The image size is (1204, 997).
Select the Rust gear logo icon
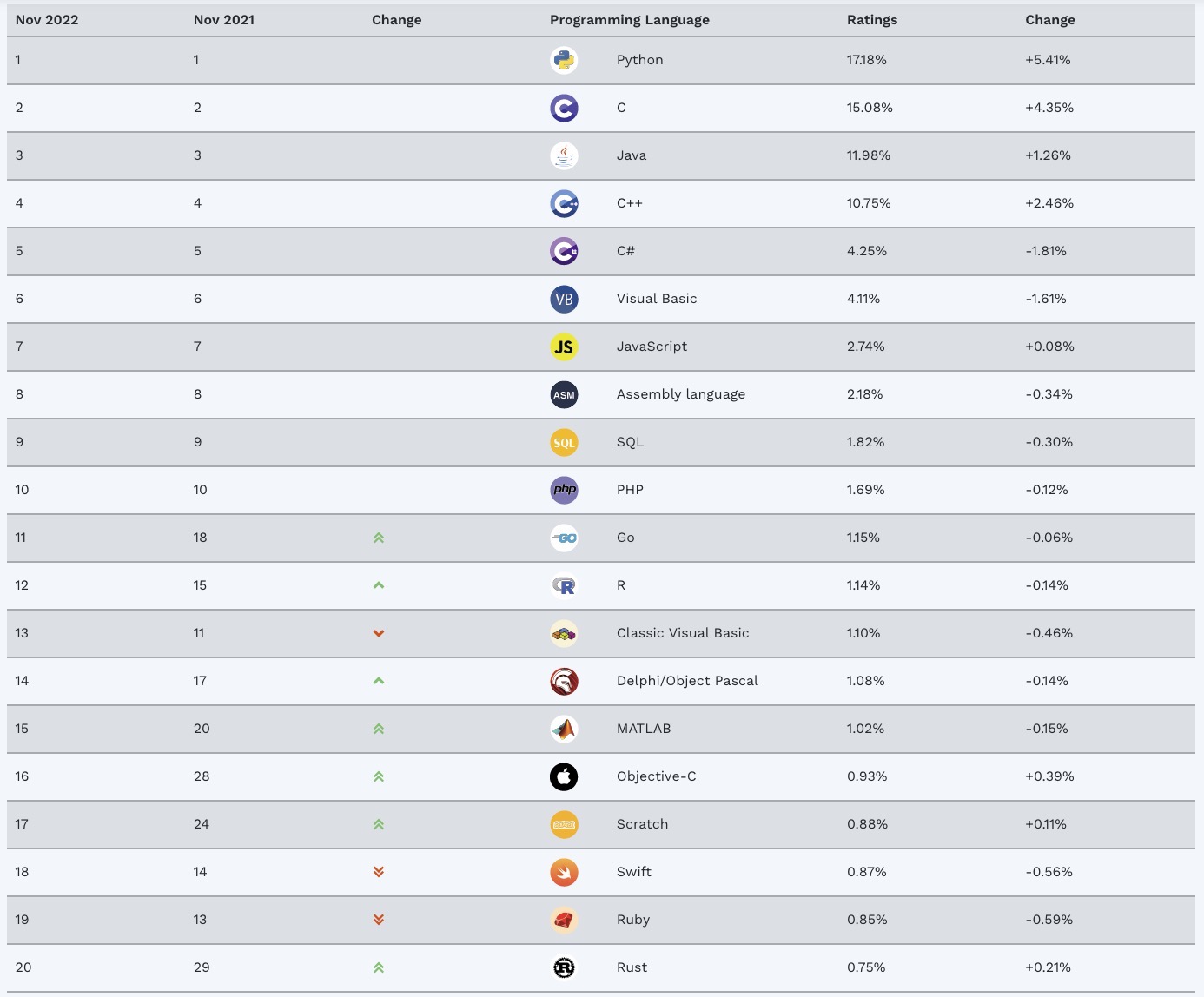pyautogui.click(x=564, y=967)
